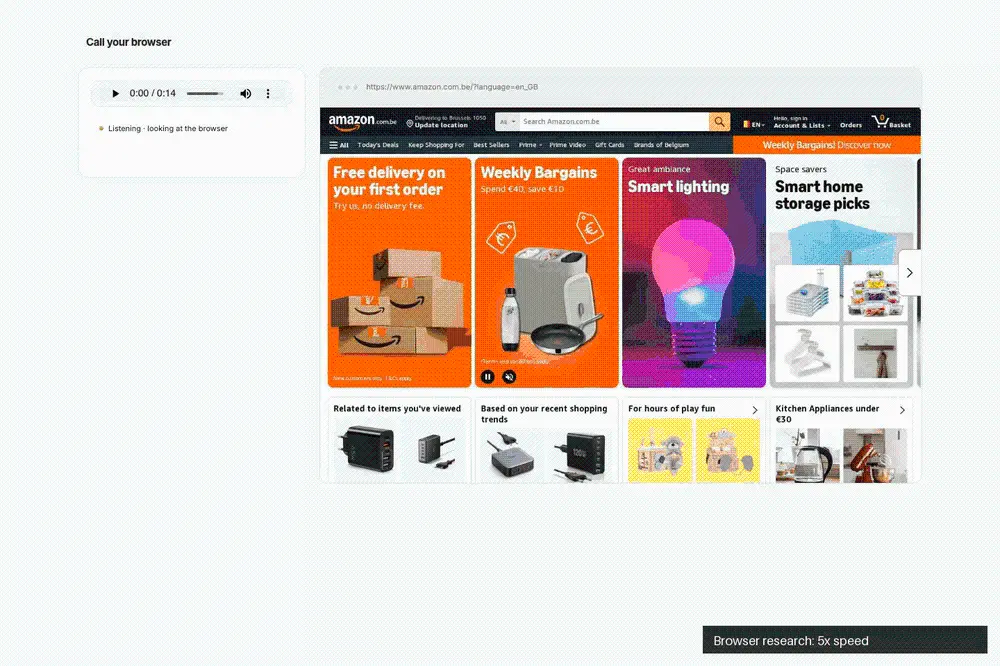This screenshot has height=666, width=1000.
Task: Click the Smart home storage picks heading
Action: 822,195
